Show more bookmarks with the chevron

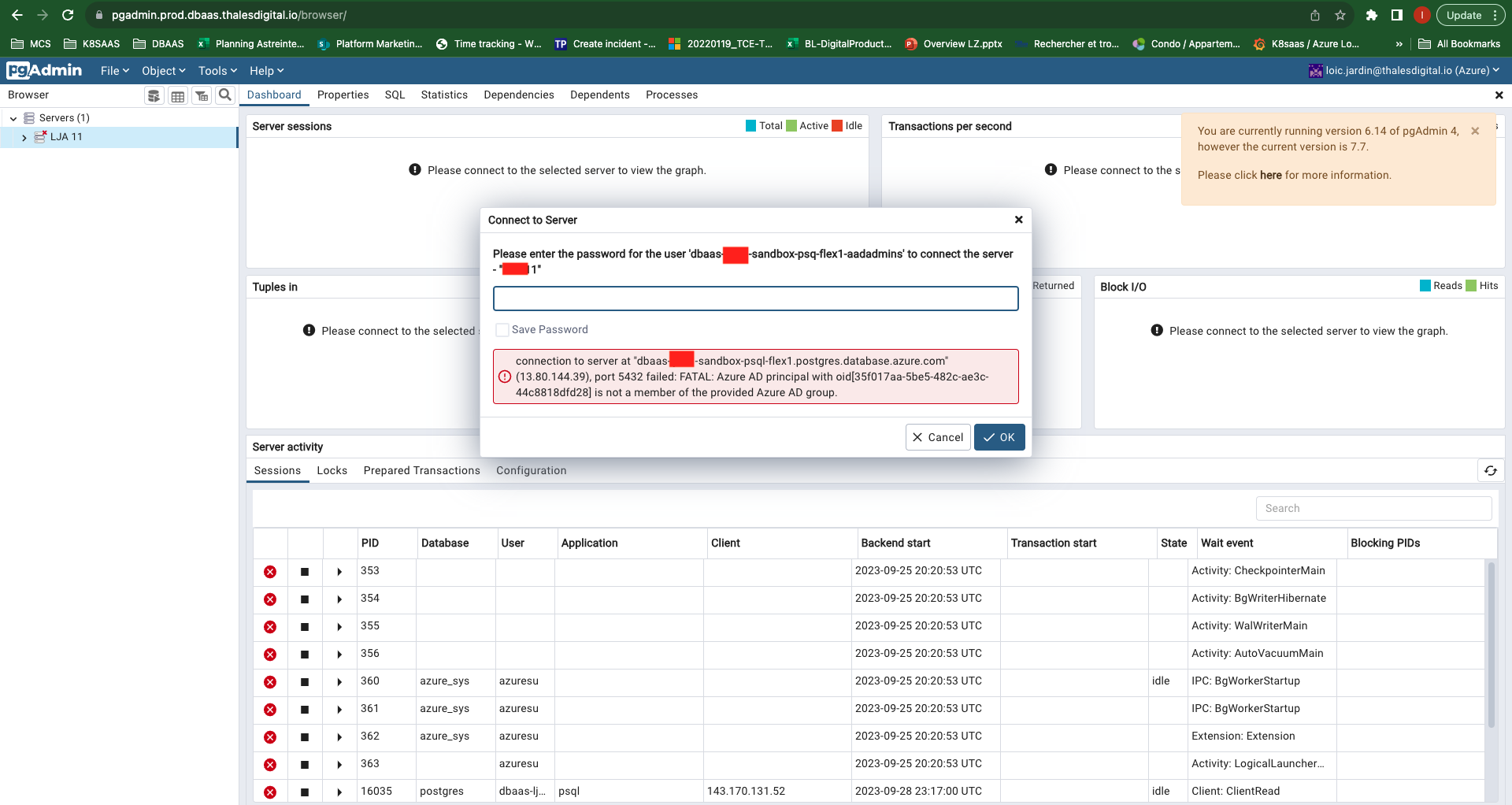point(1399,44)
